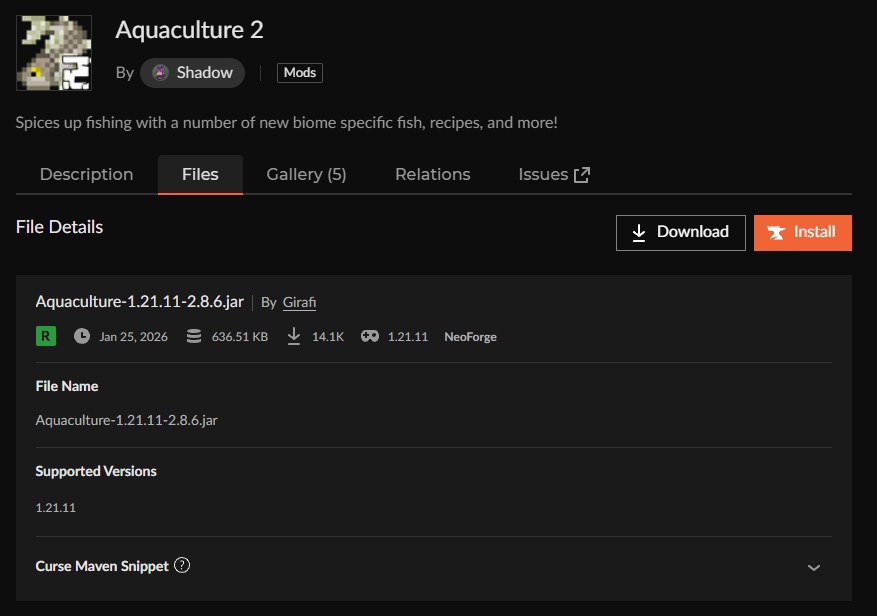Expand the Curse Maven Snippet section chevron
The height and width of the screenshot is (616, 877).
pos(814,567)
